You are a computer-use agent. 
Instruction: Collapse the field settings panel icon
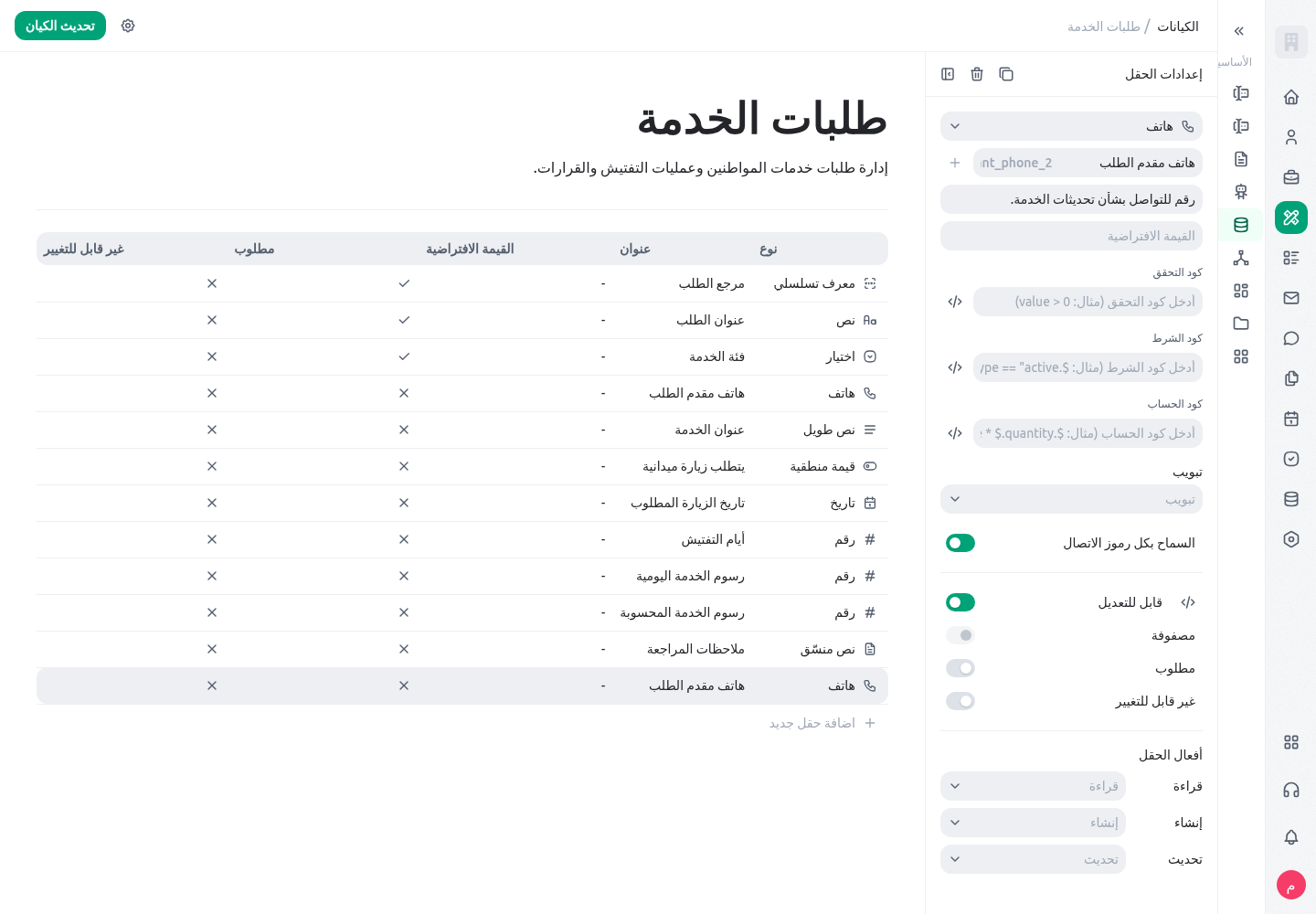pos(948,74)
